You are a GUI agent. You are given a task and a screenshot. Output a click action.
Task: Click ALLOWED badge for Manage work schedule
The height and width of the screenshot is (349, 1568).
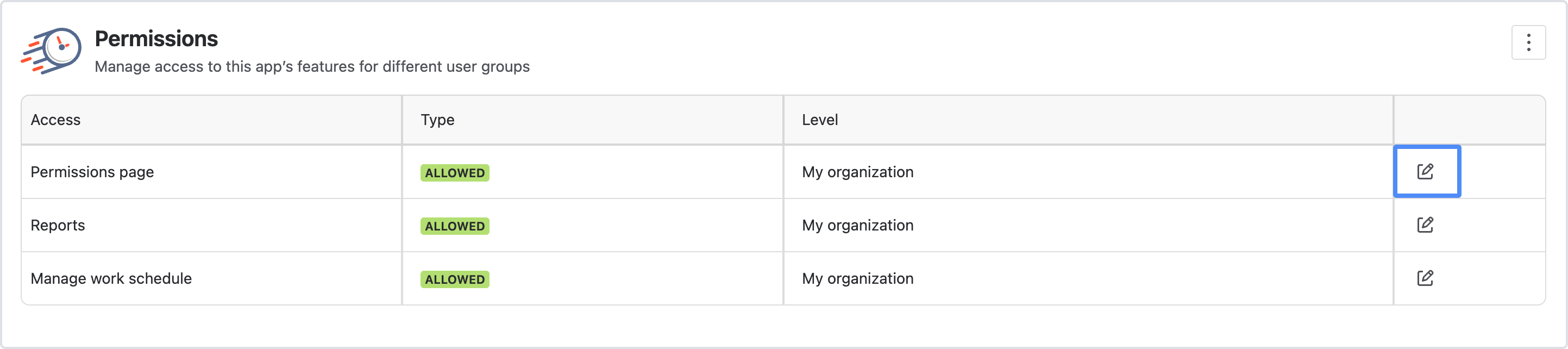tap(455, 279)
